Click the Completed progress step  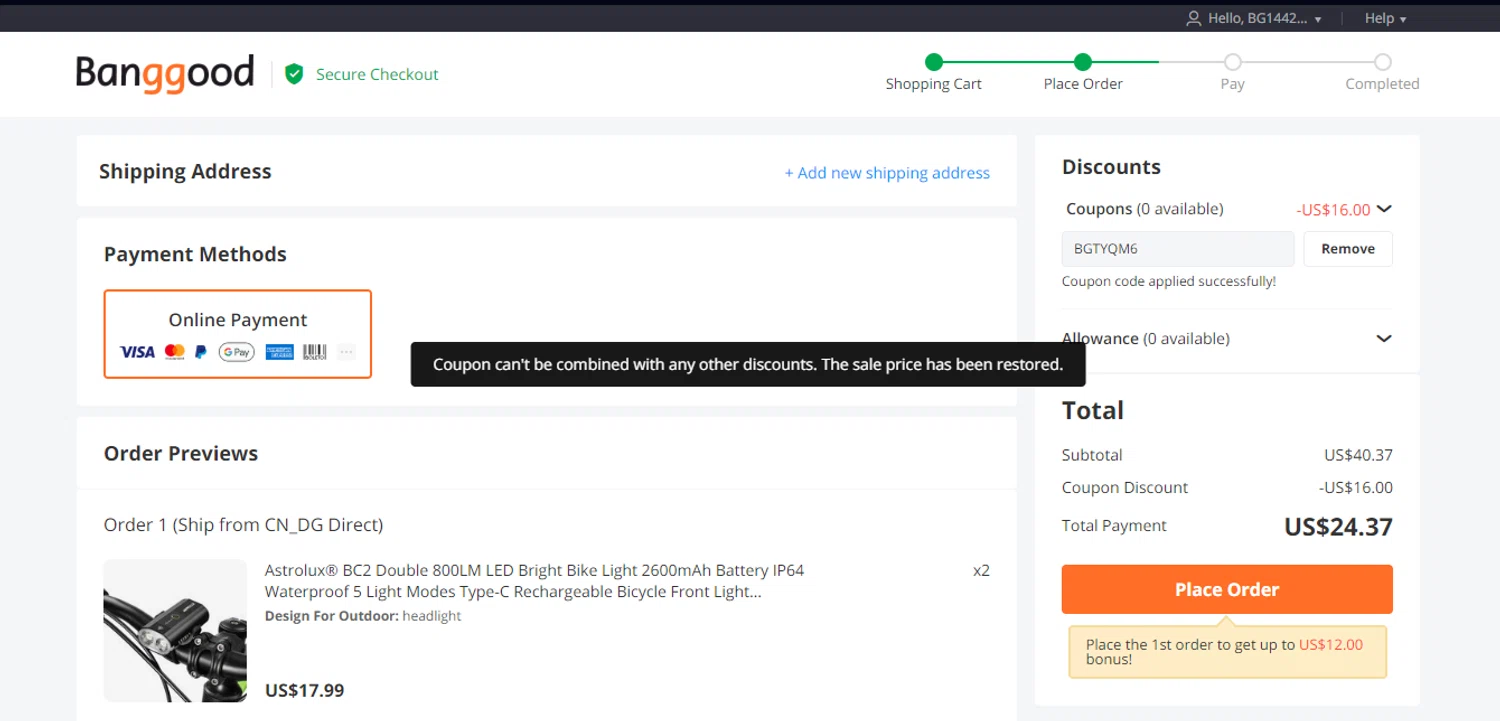(x=1382, y=73)
